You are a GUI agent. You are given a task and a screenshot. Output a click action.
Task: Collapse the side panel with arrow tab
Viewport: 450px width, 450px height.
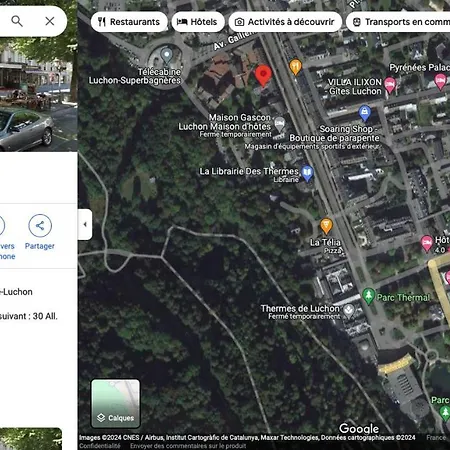pyautogui.click(x=85, y=224)
